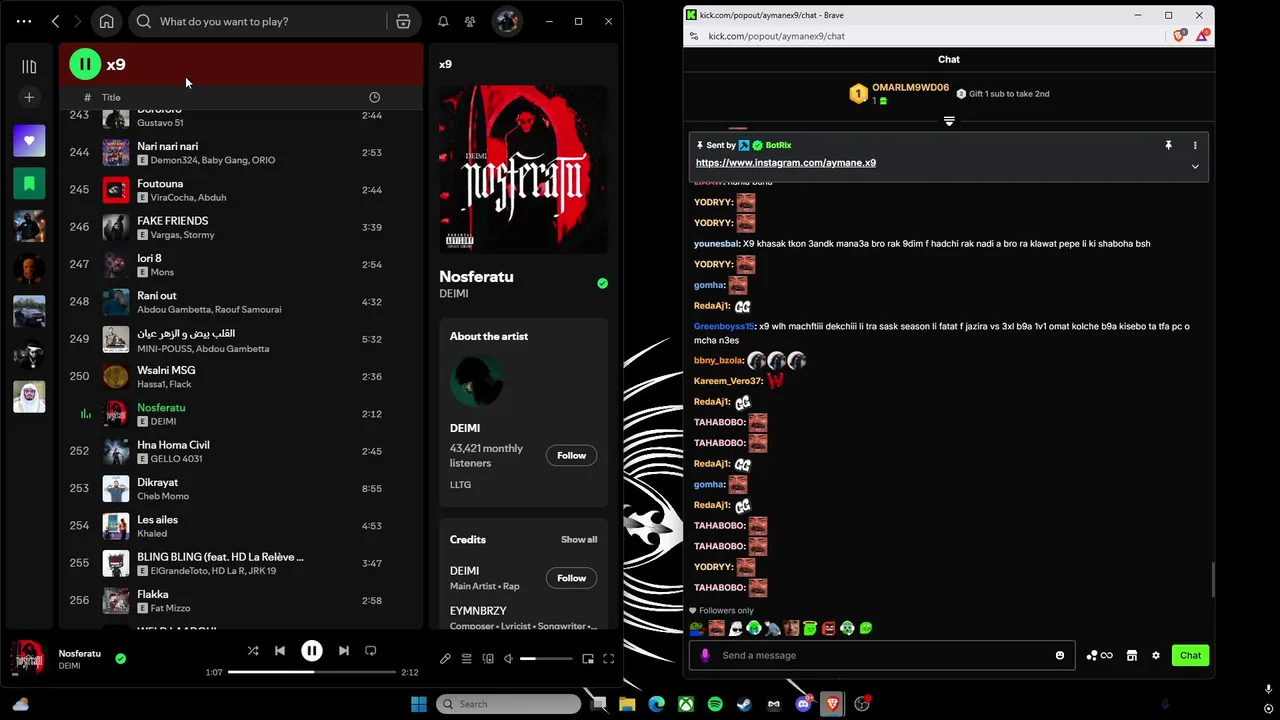Go back in Spotify navigation
The image size is (1280, 720).
(x=56, y=21)
